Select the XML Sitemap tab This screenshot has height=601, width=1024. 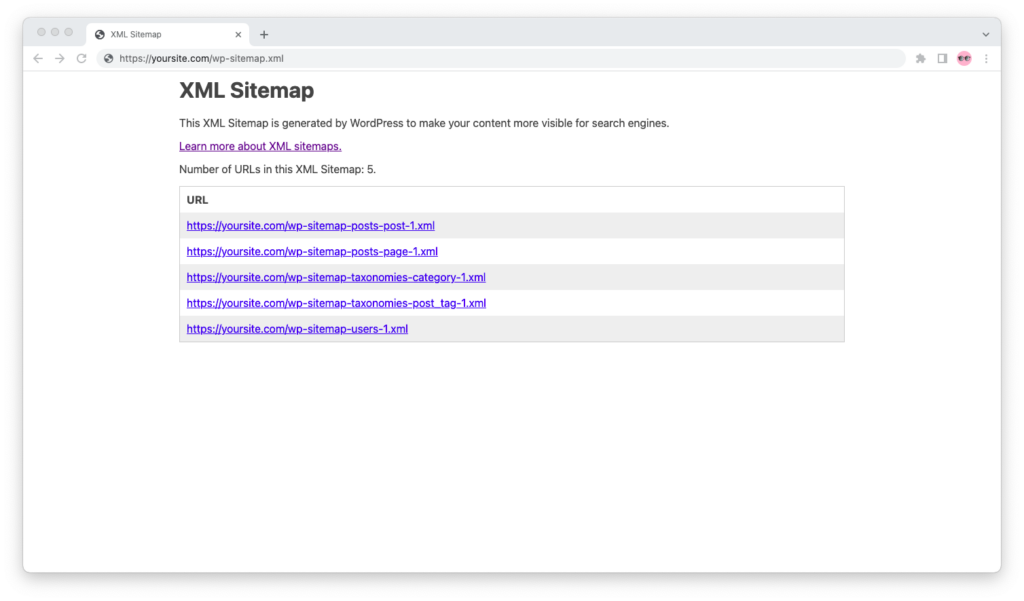coord(168,35)
